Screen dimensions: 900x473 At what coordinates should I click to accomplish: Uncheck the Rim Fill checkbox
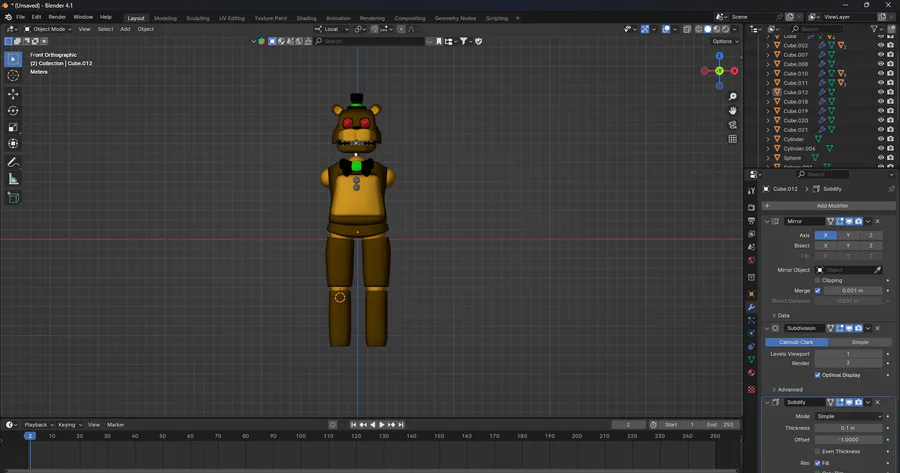817,463
